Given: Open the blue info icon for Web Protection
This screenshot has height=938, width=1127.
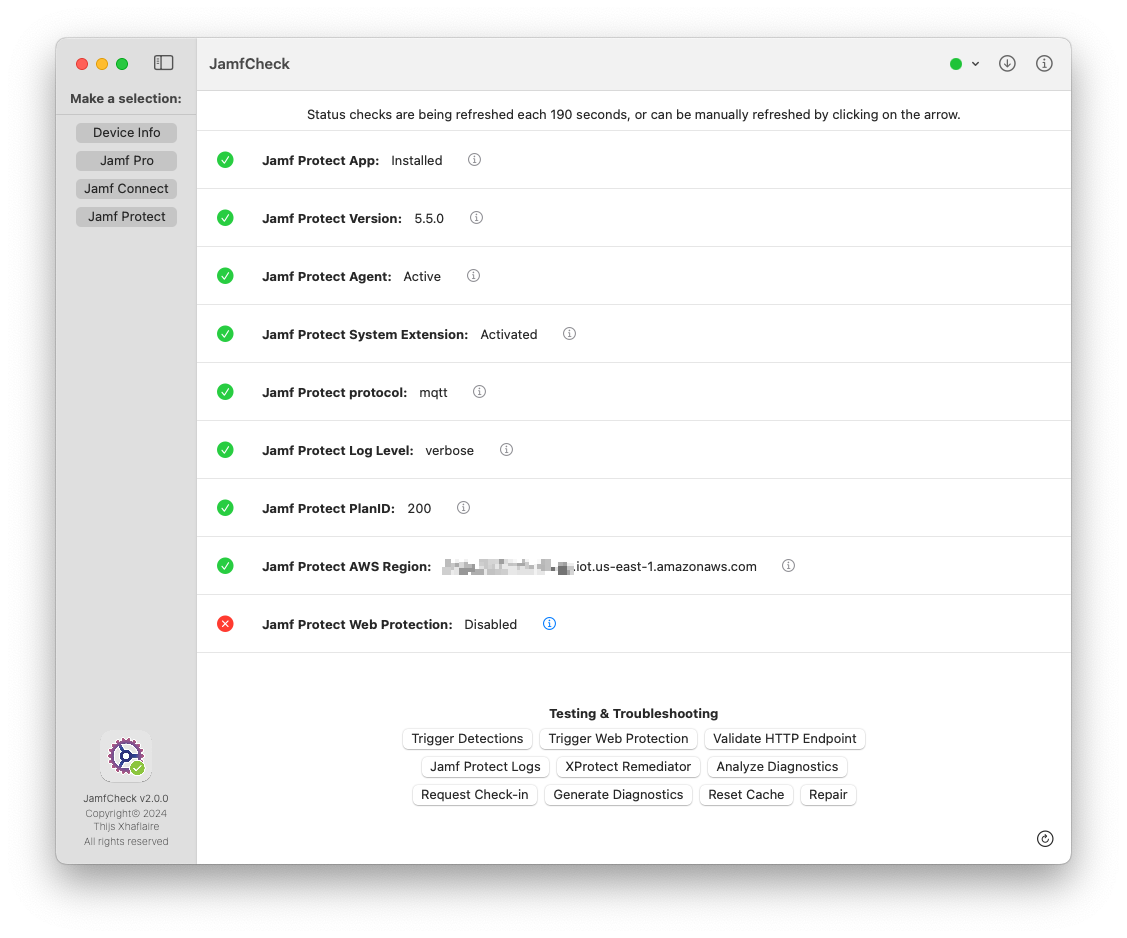Looking at the screenshot, I should 549,624.
